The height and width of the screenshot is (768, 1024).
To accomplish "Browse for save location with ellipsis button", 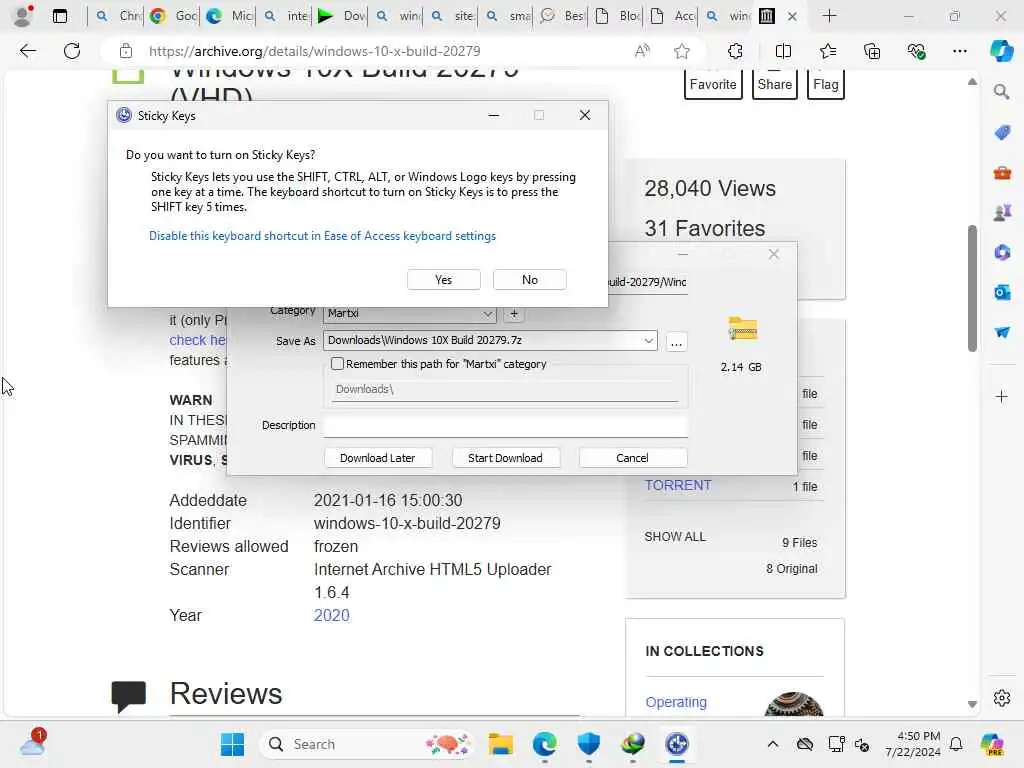I will coord(677,342).
